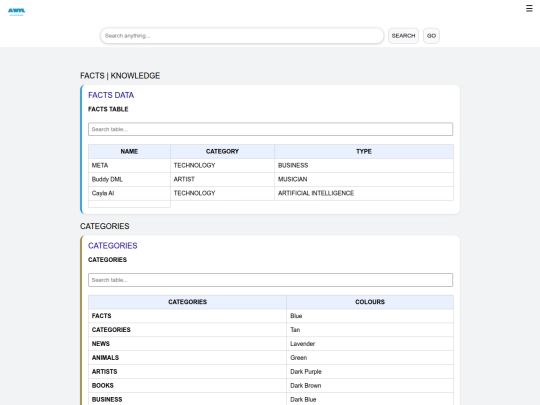Screen dimensions: 540x405
Task: Click the CATEGORY column header
Action: (x=222, y=152)
